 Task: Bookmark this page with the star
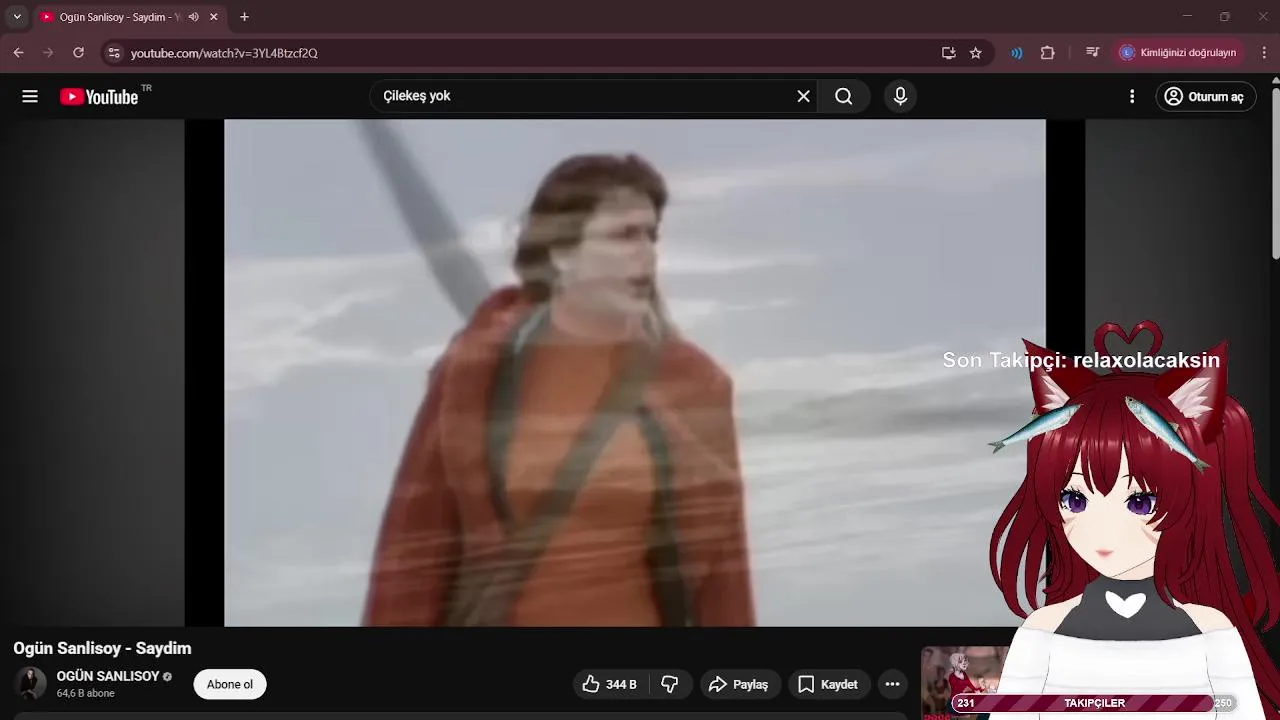pos(976,53)
